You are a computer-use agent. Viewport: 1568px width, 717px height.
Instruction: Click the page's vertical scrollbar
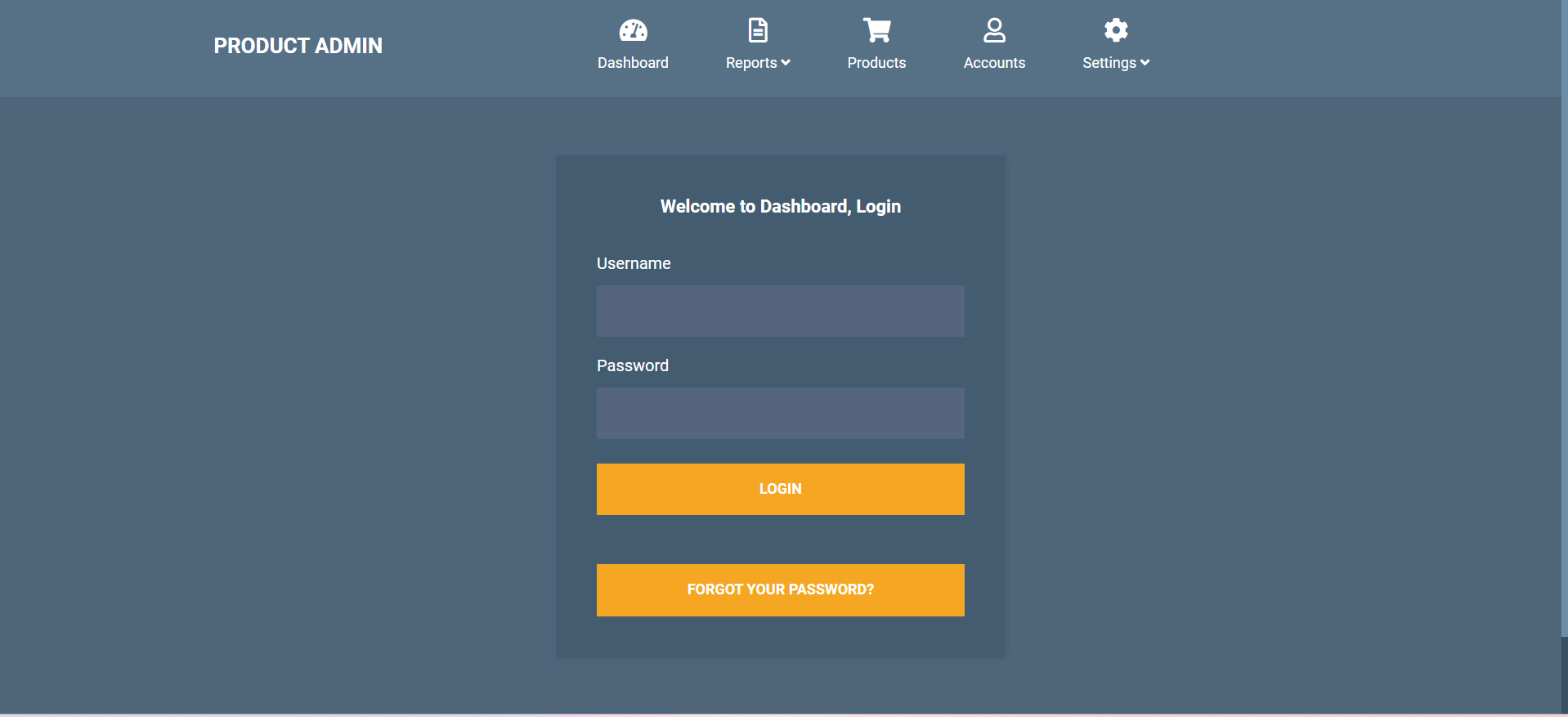click(1564, 327)
